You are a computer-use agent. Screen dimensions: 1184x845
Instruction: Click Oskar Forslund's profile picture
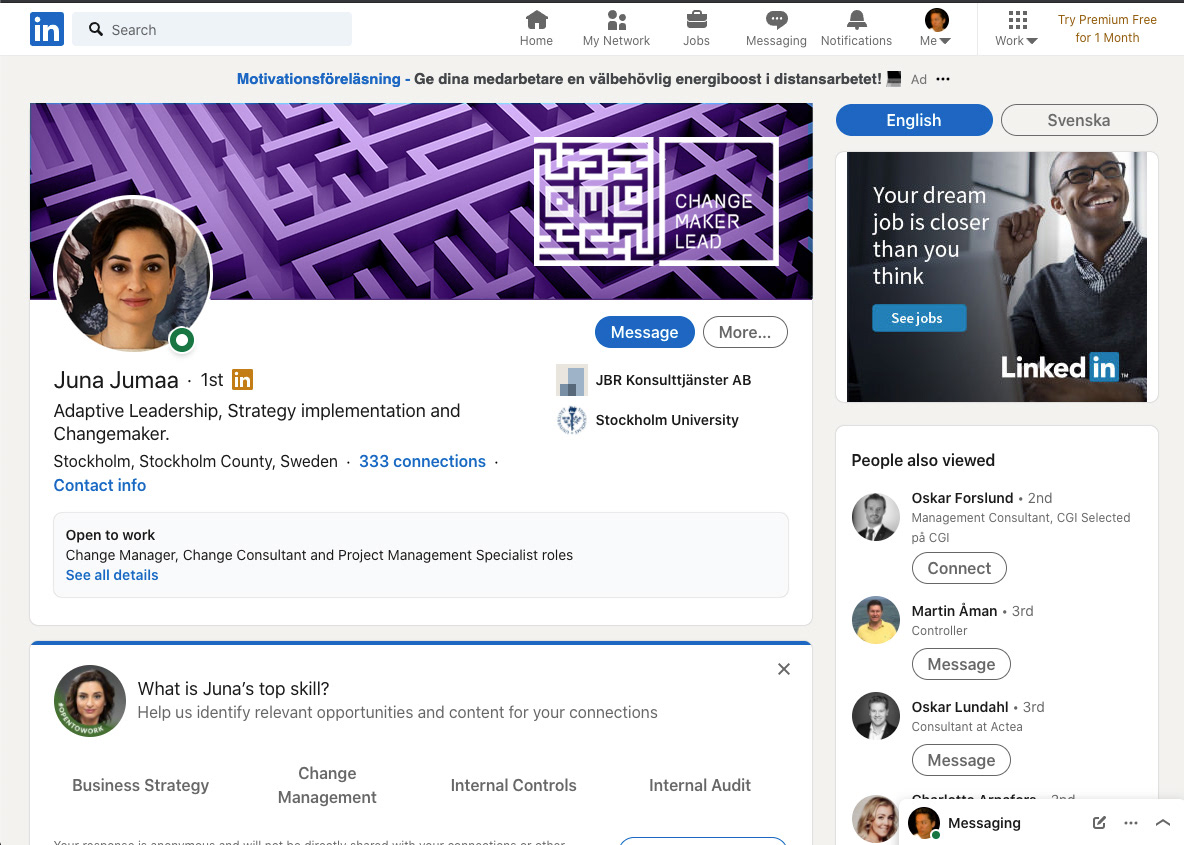pyautogui.click(x=876, y=517)
